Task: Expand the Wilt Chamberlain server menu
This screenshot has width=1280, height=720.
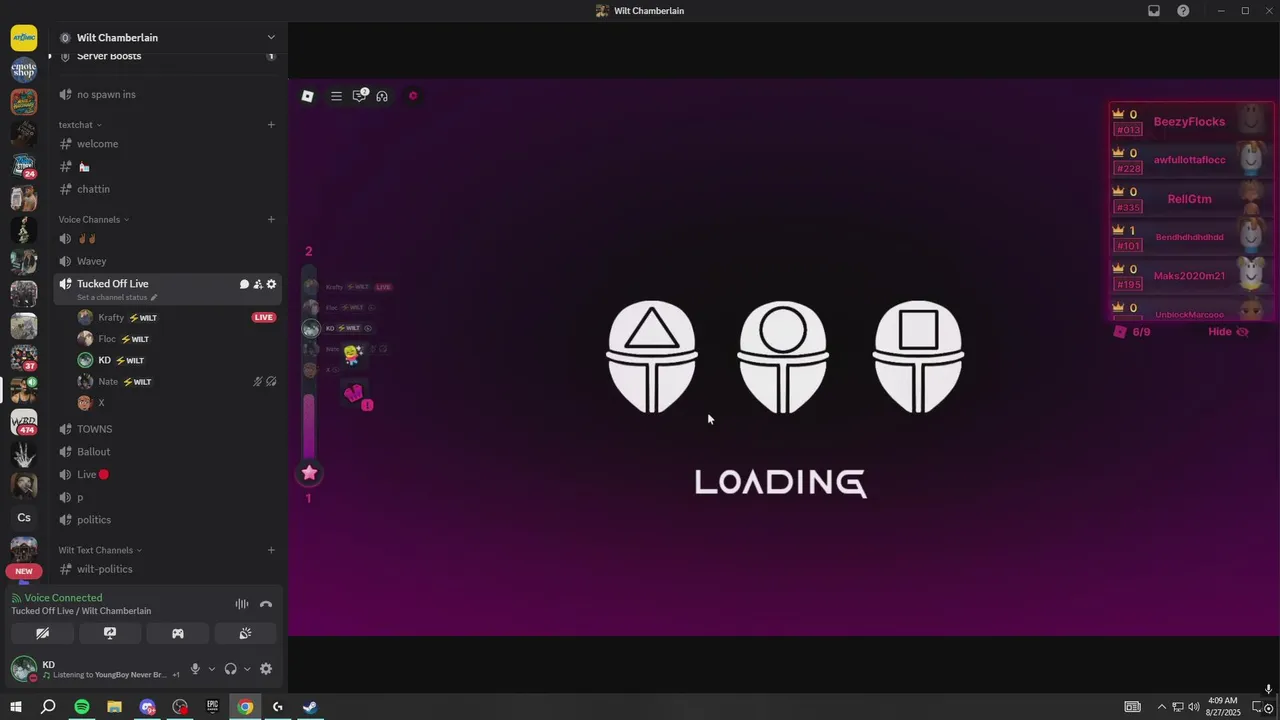Action: coord(271,38)
